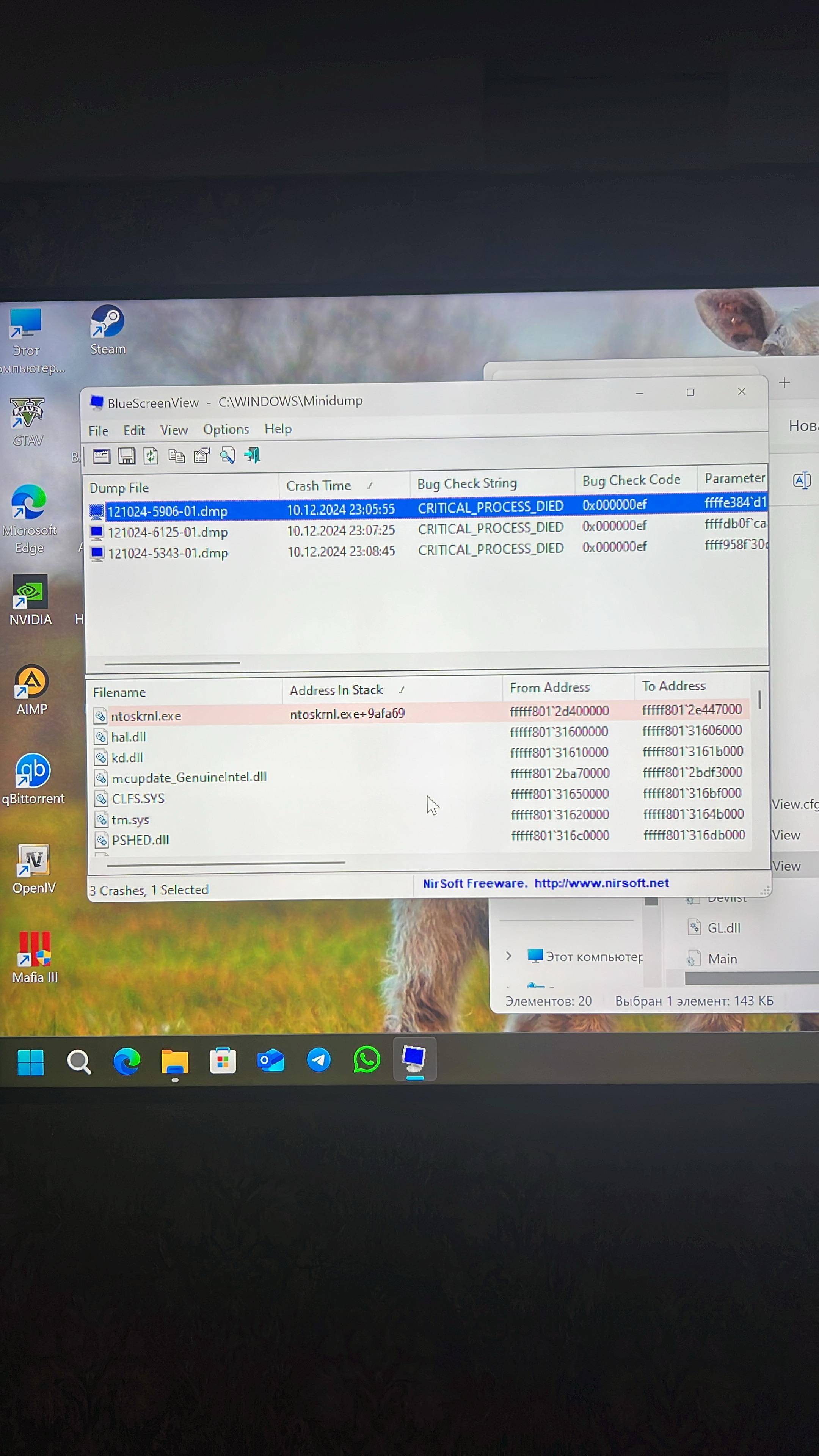This screenshot has width=819, height=1456.
Task: Click crash time 10.12.2024 23:07:25
Action: pos(341,530)
